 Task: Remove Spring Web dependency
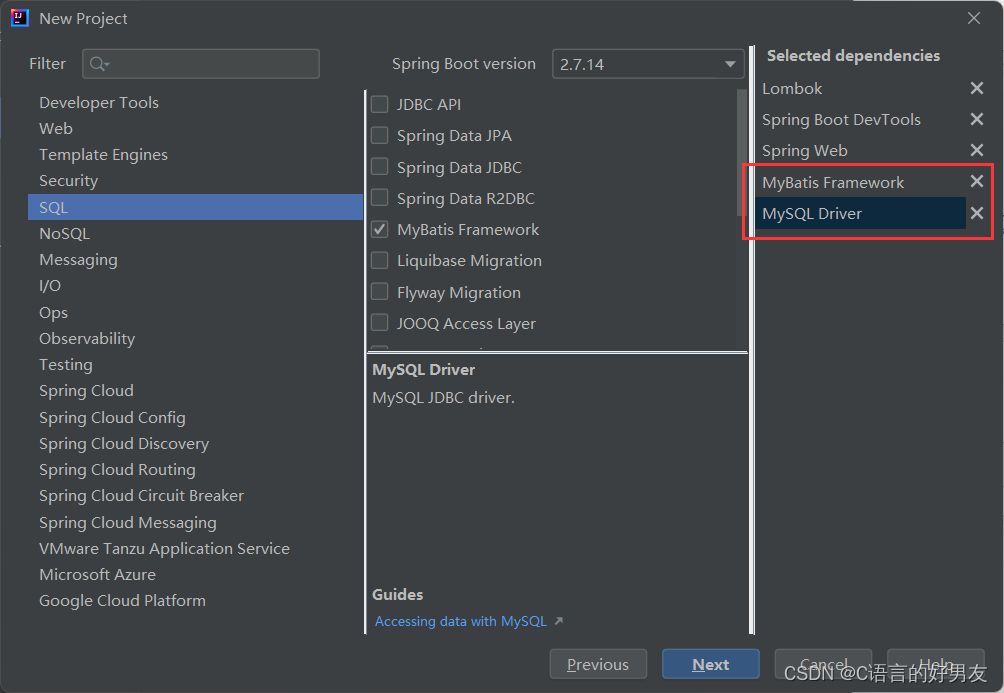click(976, 150)
